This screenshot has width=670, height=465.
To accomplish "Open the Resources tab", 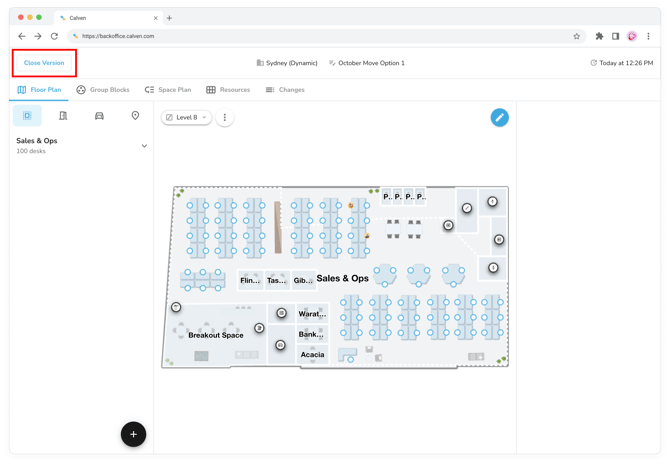I will (228, 90).
